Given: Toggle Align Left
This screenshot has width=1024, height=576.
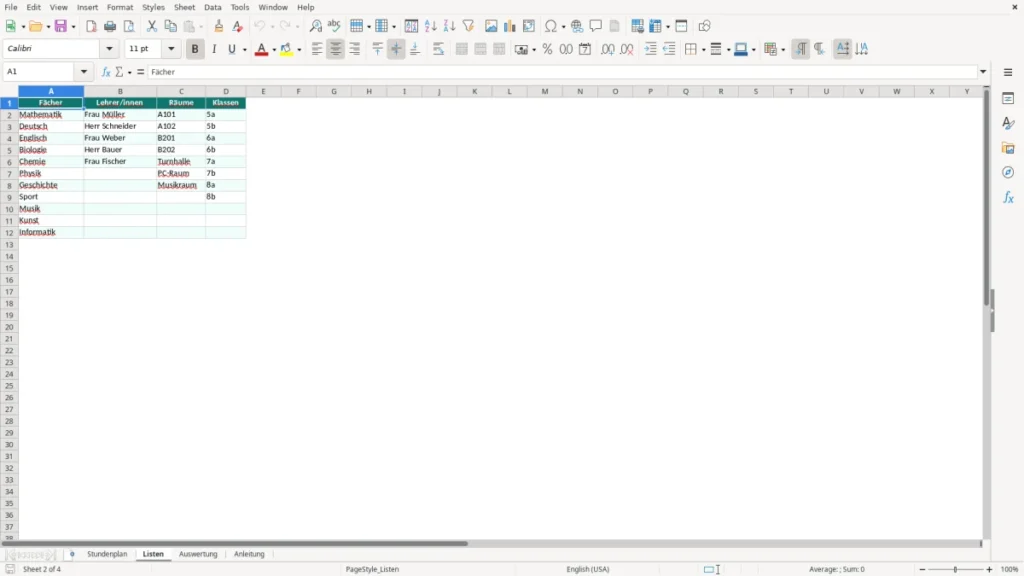Looking at the screenshot, I should 317,49.
